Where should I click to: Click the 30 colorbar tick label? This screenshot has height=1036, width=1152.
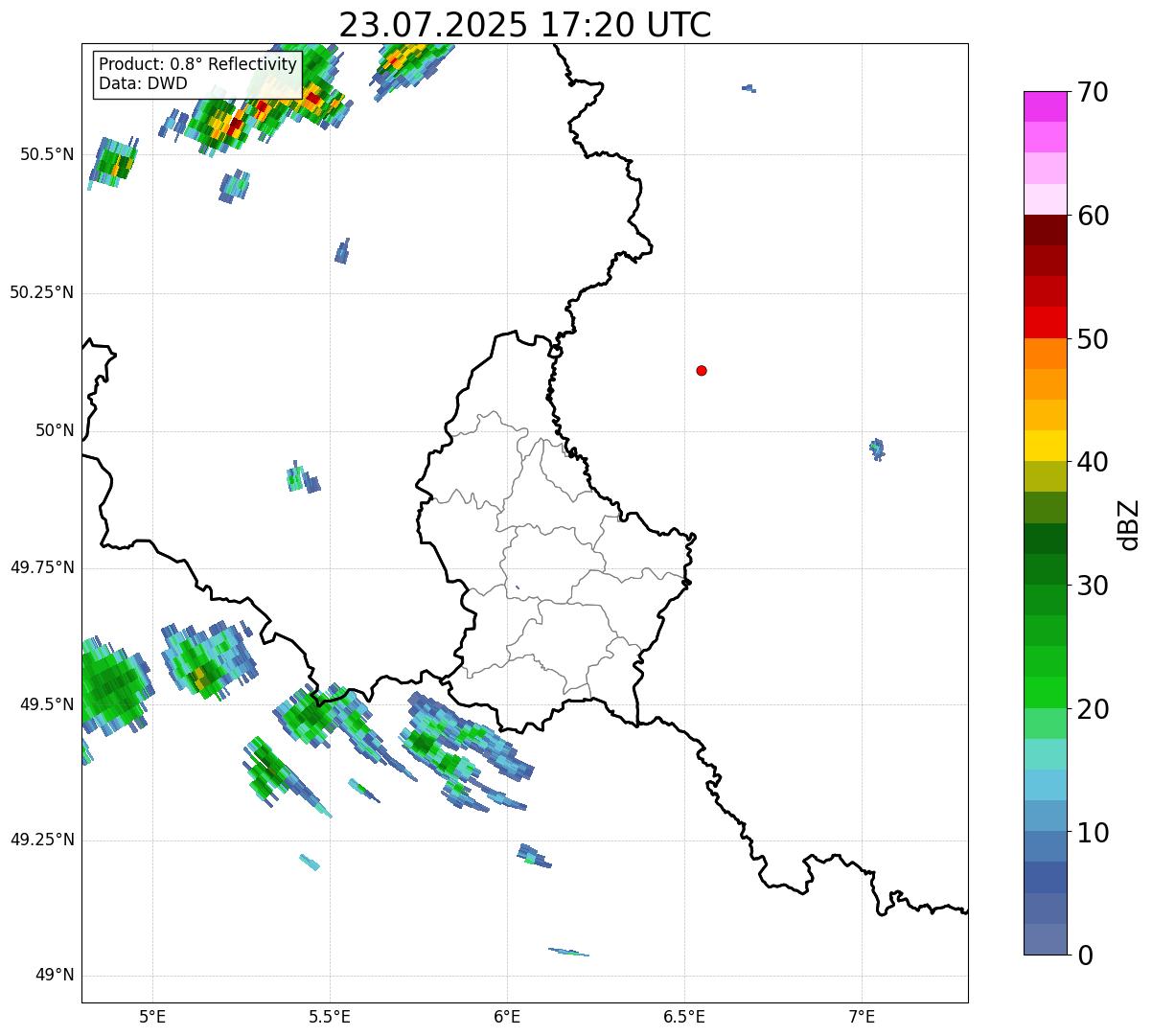1093,586
